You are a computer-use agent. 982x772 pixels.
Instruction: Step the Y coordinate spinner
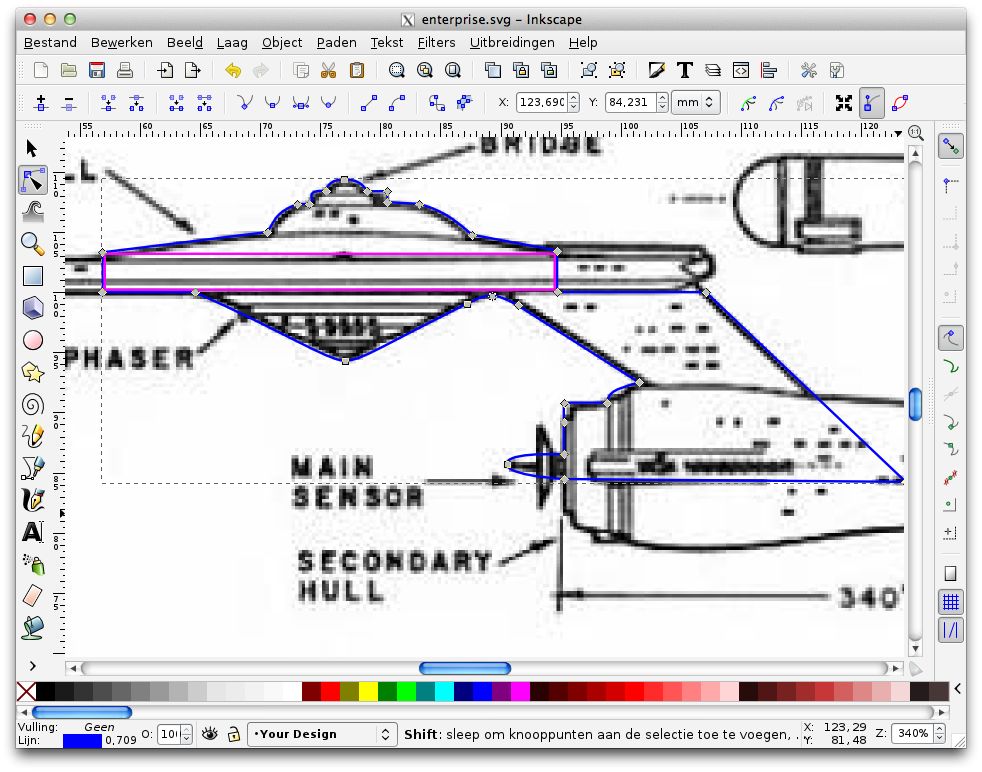662,102
